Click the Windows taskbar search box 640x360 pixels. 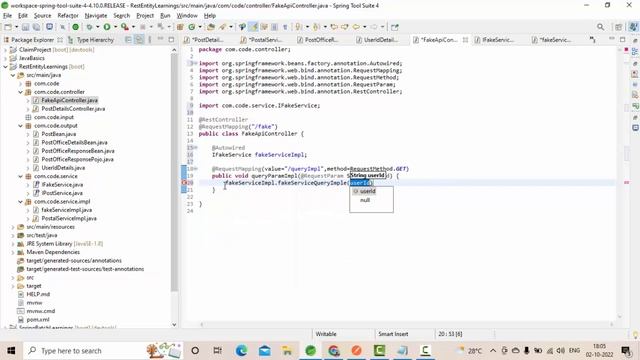(x=103, y=350)
